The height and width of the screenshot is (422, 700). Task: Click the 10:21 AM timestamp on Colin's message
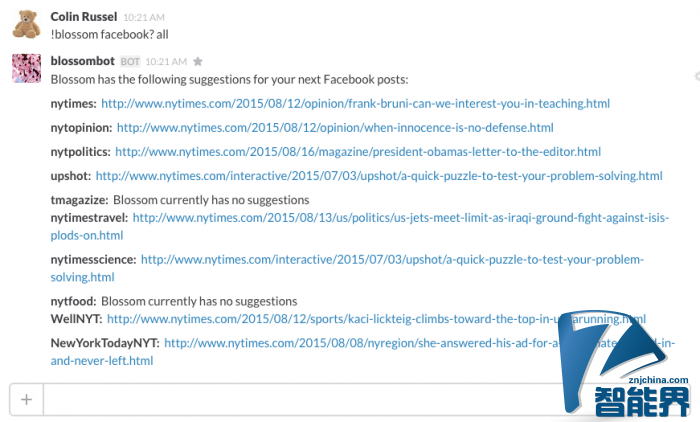pyautogui.click(x=144, y=17)
